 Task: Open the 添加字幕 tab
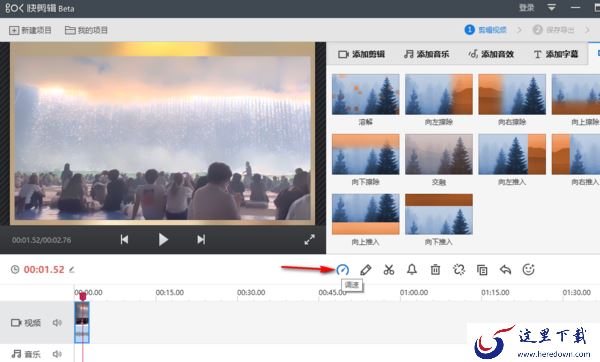pos(556,54)
